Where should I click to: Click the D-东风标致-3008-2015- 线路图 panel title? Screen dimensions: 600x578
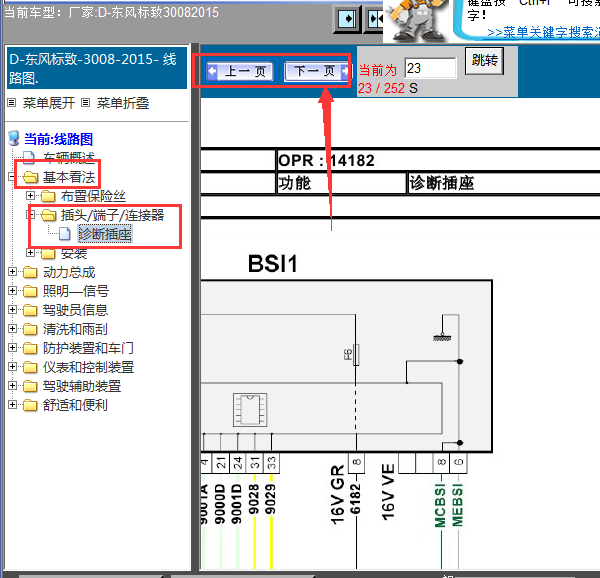97,68
